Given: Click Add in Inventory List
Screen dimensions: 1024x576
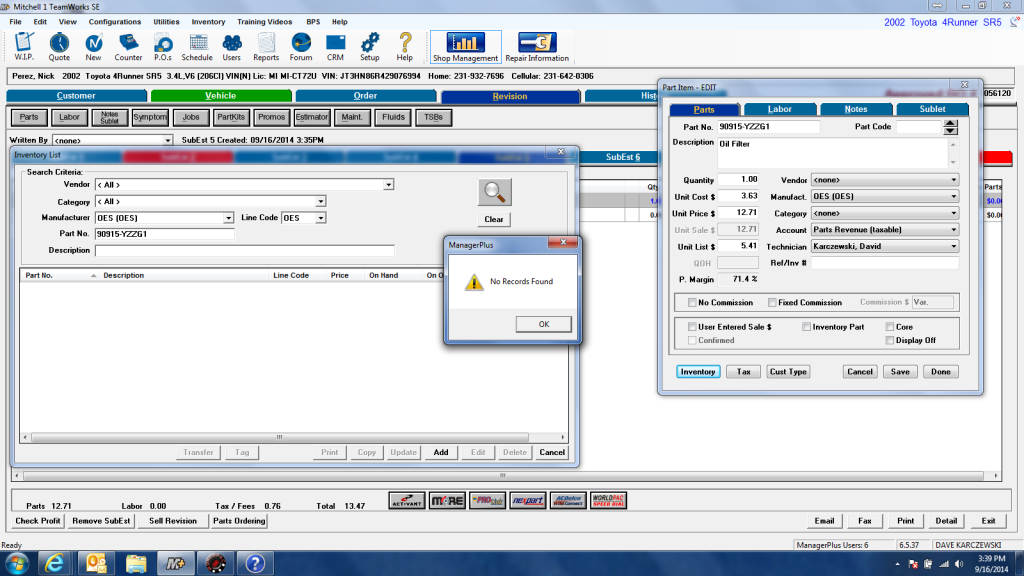Looking at the screenshot, I should click(x=441, y=453).
